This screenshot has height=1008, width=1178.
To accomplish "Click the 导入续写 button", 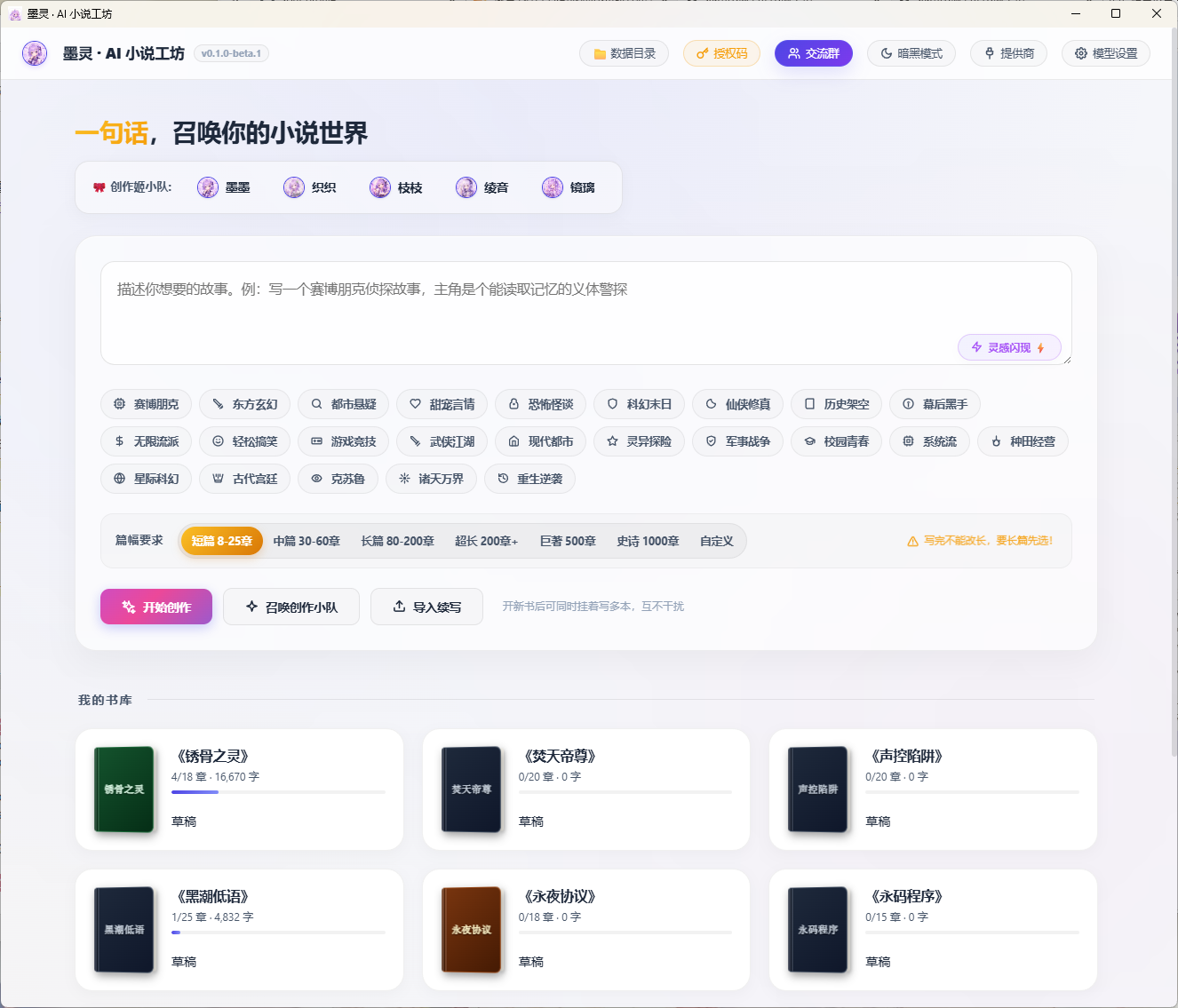I will (426, 607).
